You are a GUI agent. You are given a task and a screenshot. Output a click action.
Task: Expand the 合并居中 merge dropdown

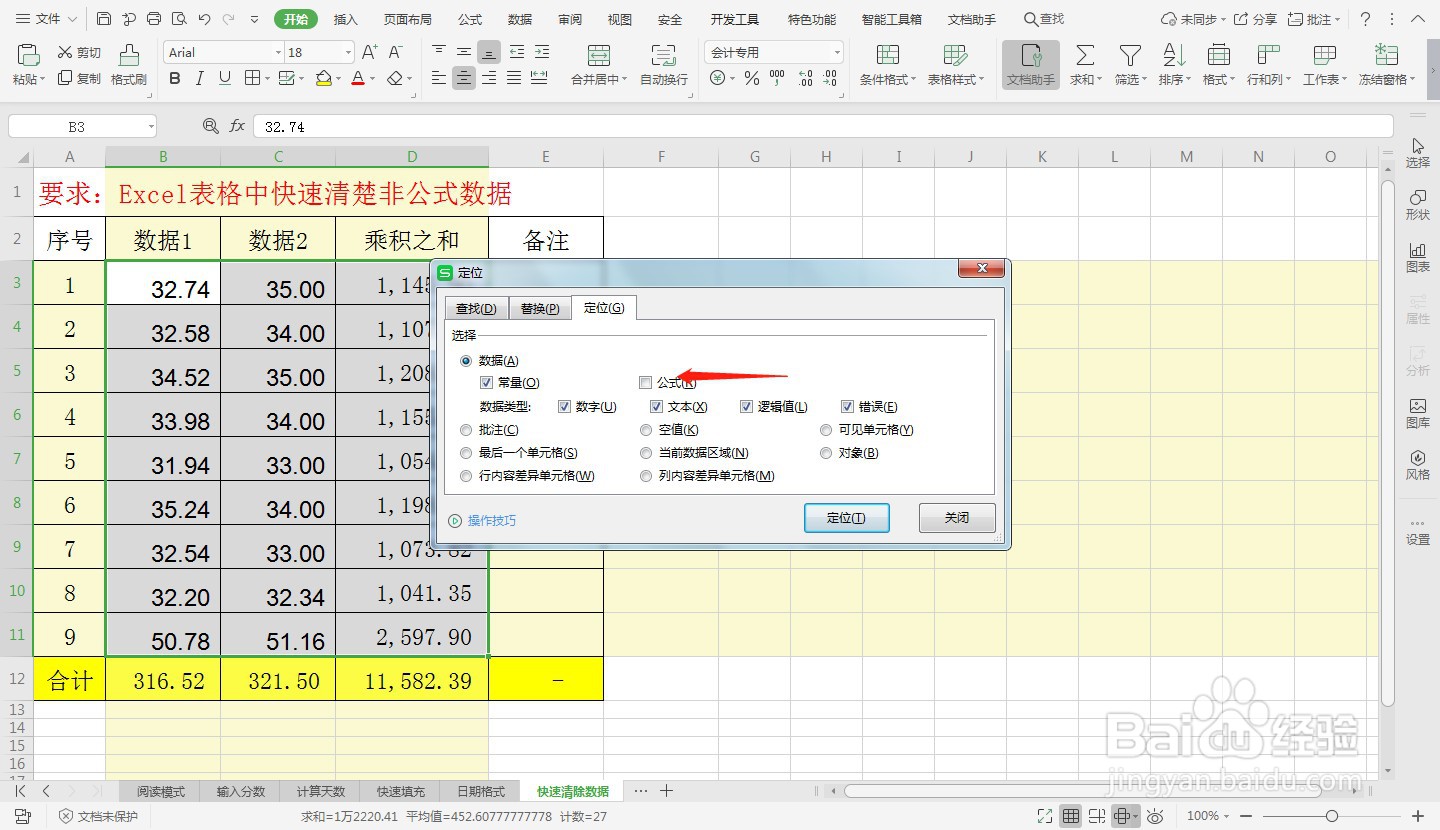(624, 79)
